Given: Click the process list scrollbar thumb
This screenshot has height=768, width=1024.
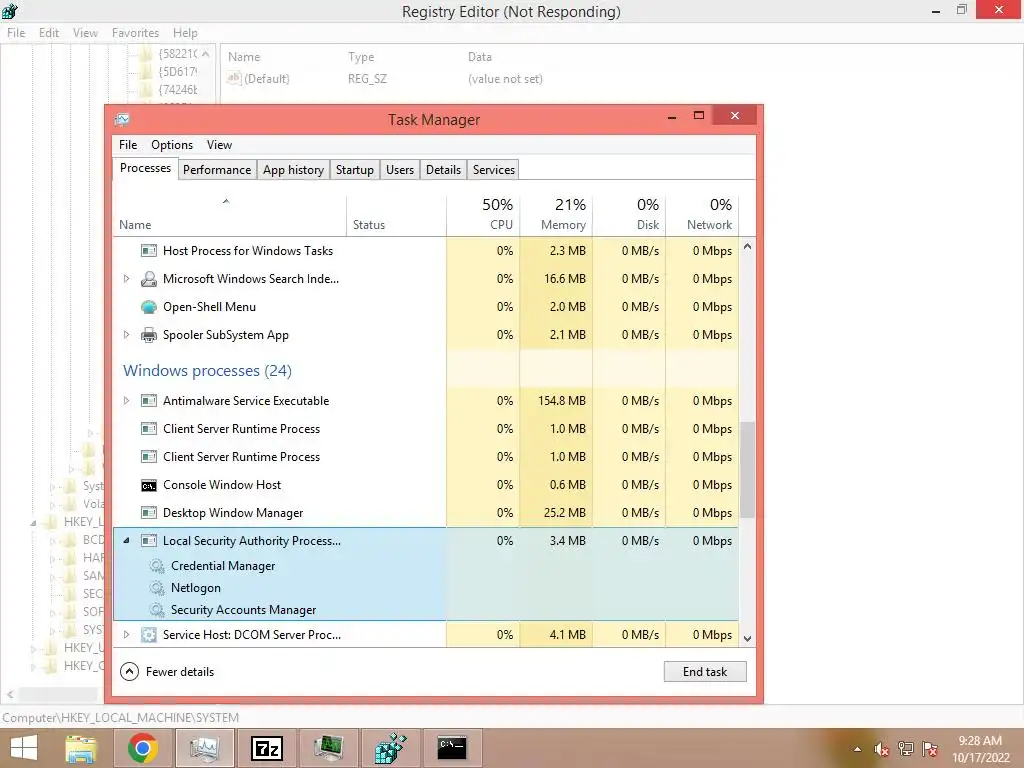Looking at the screenshot, I should point(748,470).
